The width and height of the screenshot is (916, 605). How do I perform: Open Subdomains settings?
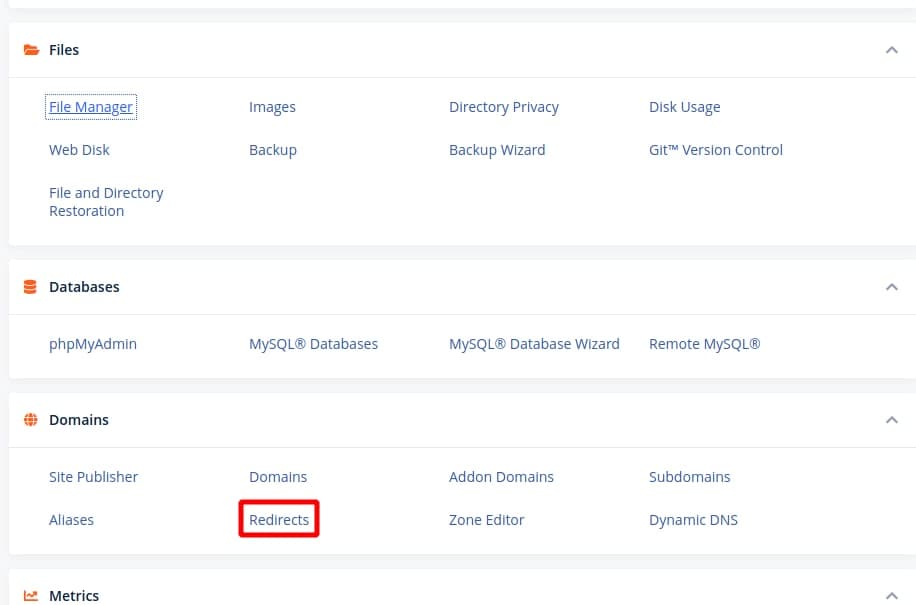coord(690,477)
